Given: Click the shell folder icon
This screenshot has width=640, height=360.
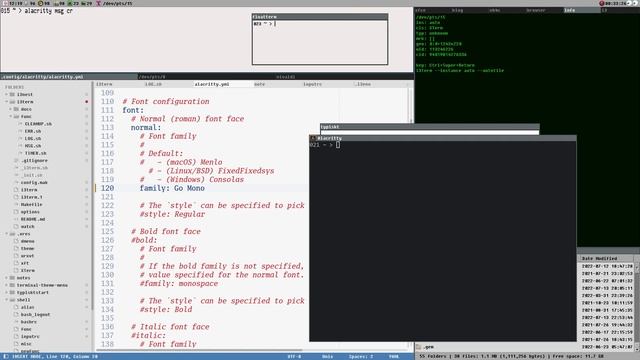Looking at the screenshot, I should [x=12, y=300].
